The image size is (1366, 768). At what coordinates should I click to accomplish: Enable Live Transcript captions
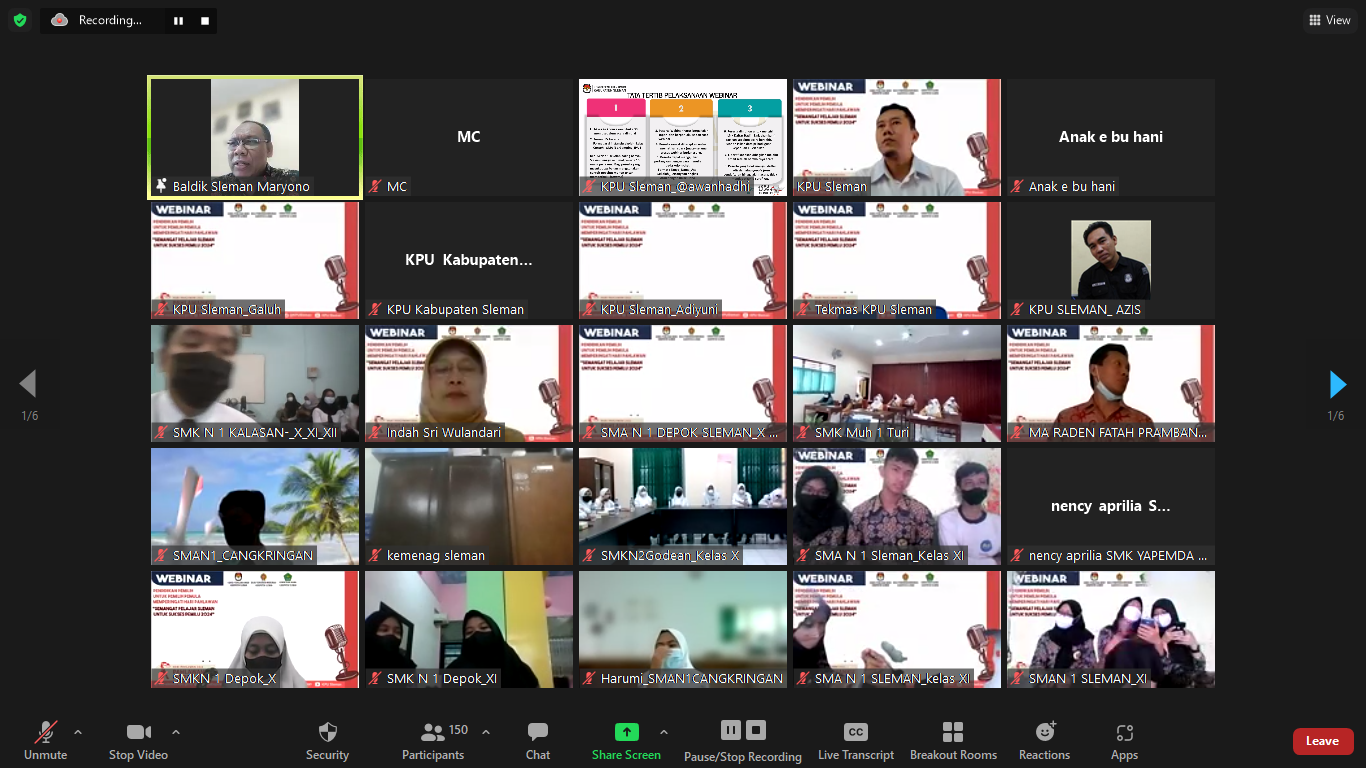[855, 733]
